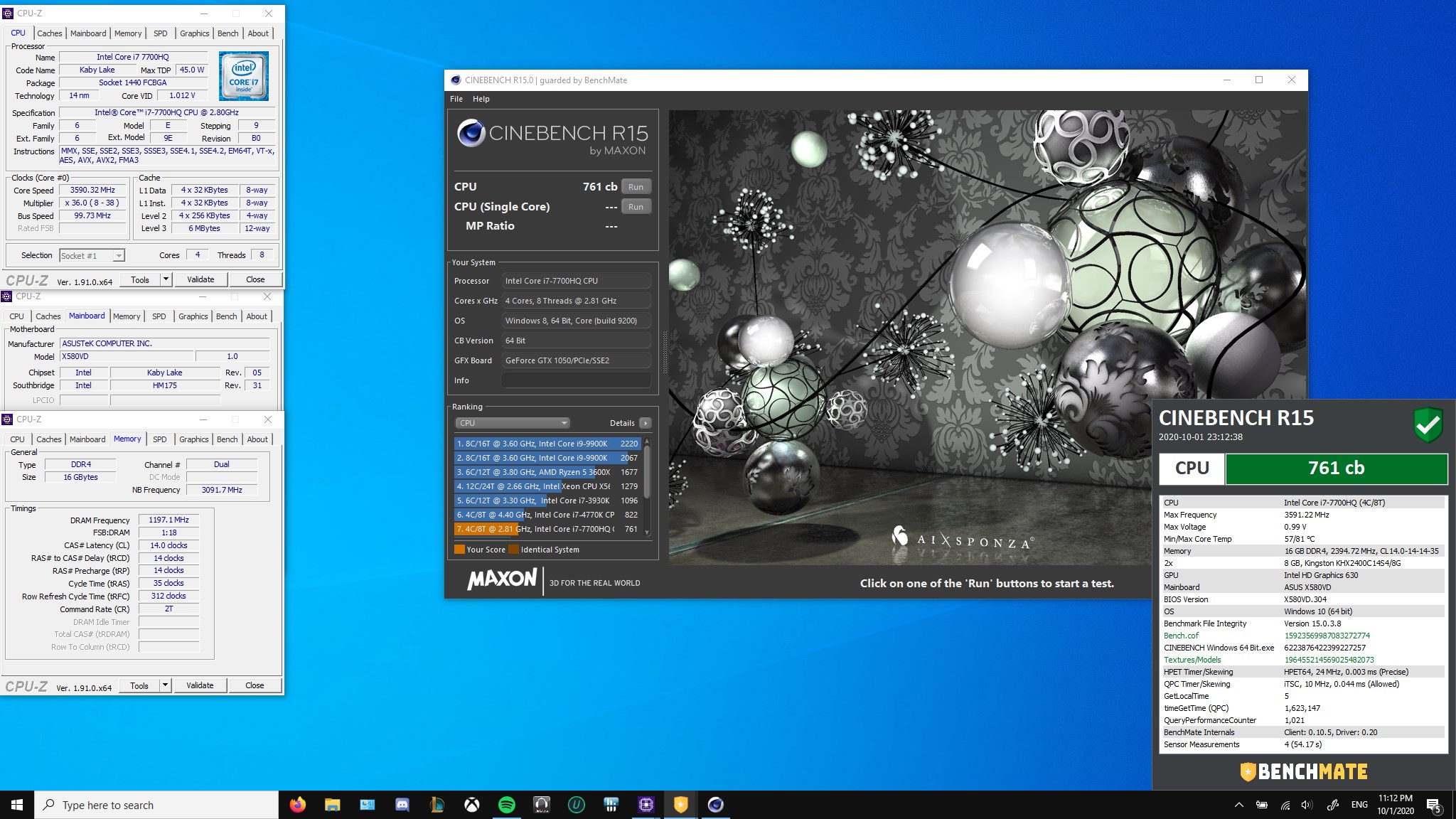The image size is (1456, 819).
Task: Click Tools button in bottom CPU-Z window
Action: [139, 685]
